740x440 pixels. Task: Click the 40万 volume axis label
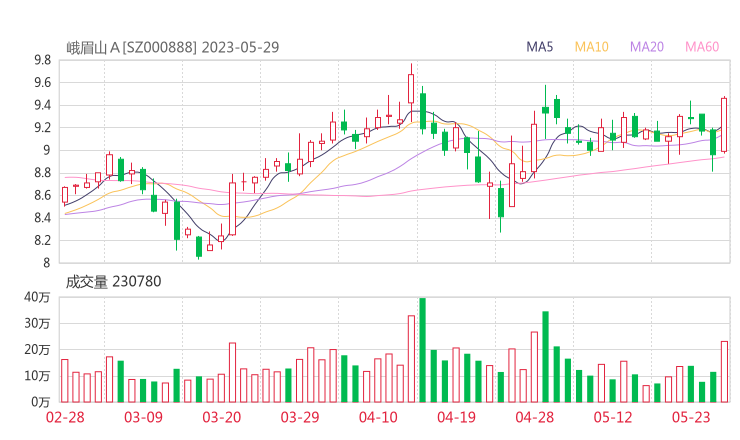[37, 297]
